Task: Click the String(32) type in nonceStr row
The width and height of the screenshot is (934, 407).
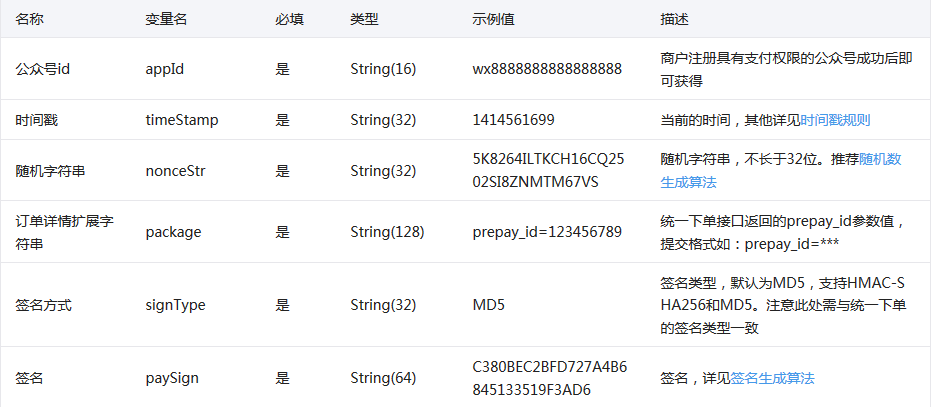Action: tap(383, 172)
